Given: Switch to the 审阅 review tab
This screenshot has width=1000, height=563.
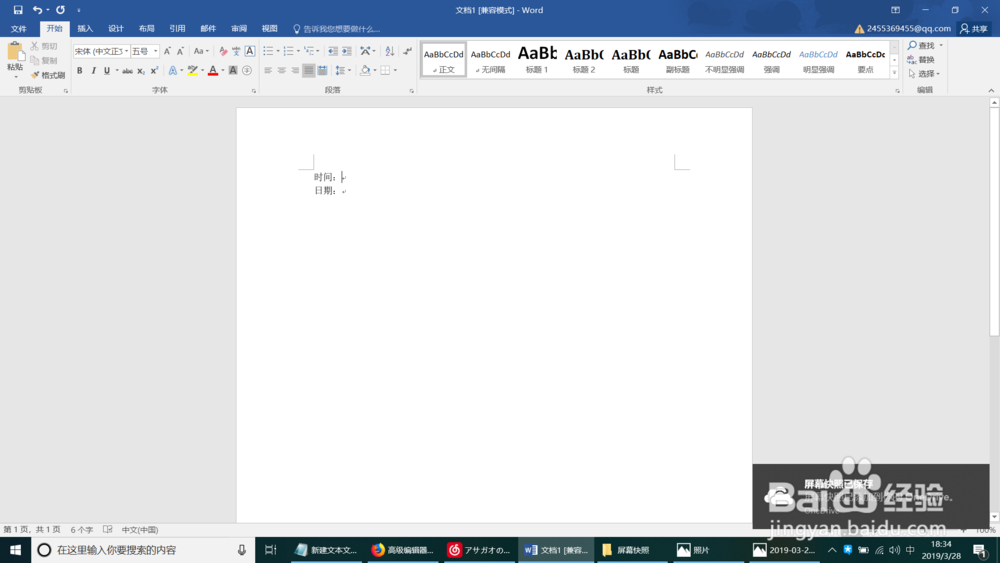Looking at the screenshot, I should 239,29.
